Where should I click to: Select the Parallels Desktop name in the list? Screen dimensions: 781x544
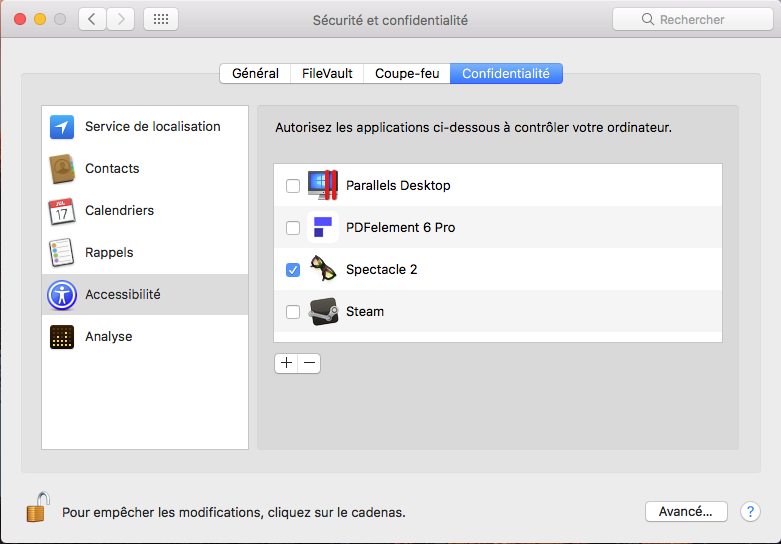[398, 185]
